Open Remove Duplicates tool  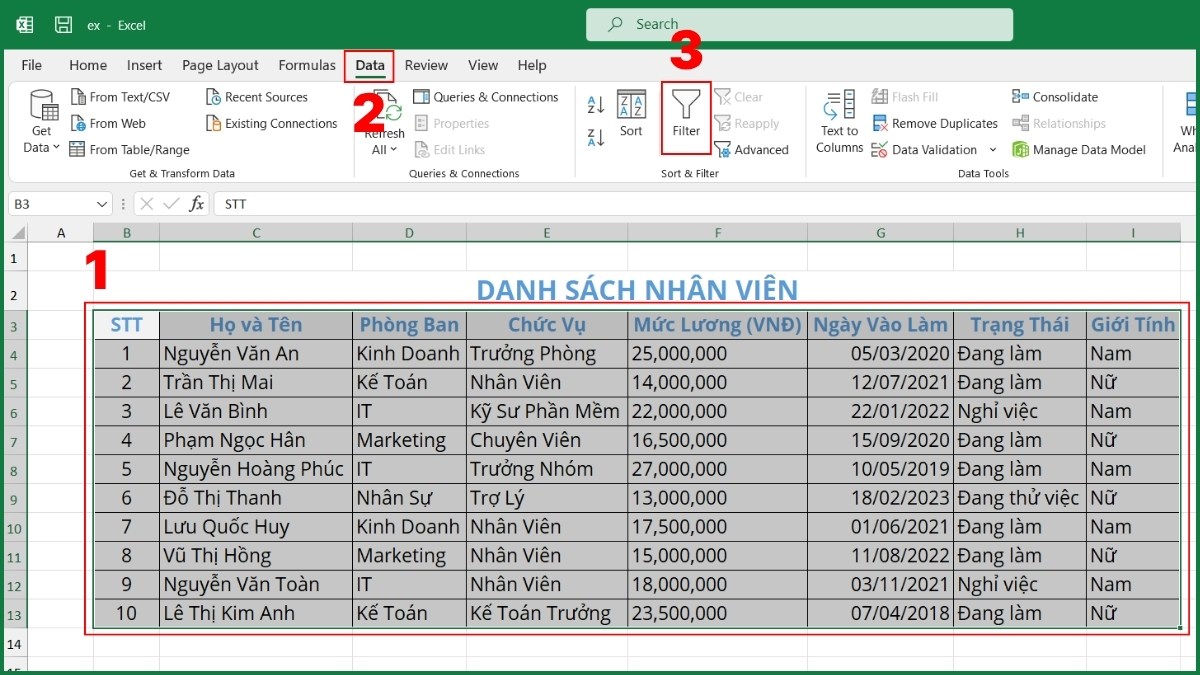pyautogui.click(x=933, y=123)
